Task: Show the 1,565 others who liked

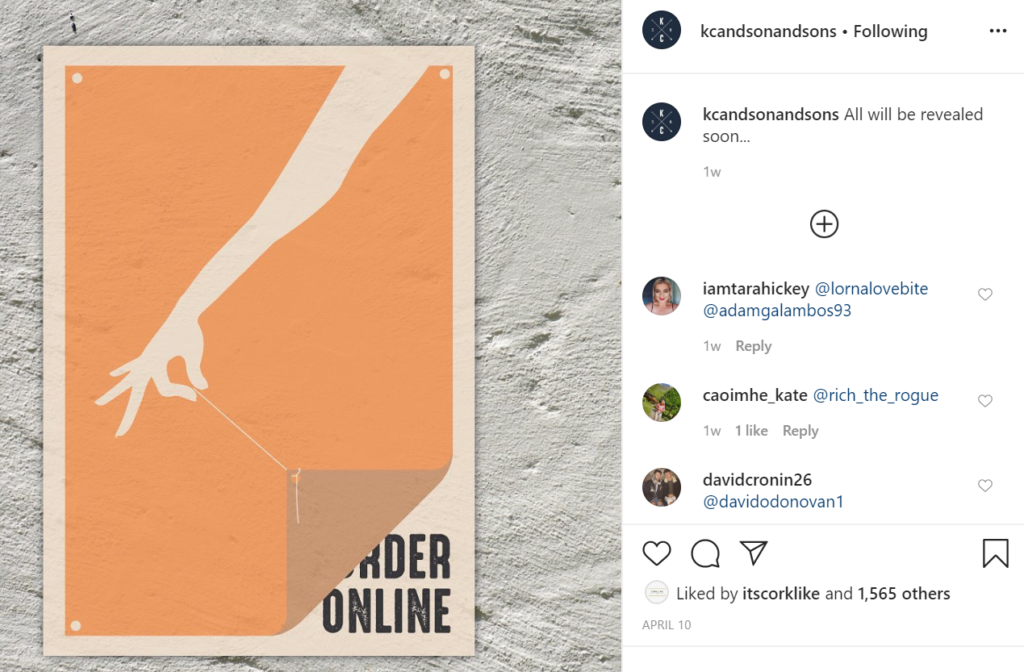Action: point(904,594)
